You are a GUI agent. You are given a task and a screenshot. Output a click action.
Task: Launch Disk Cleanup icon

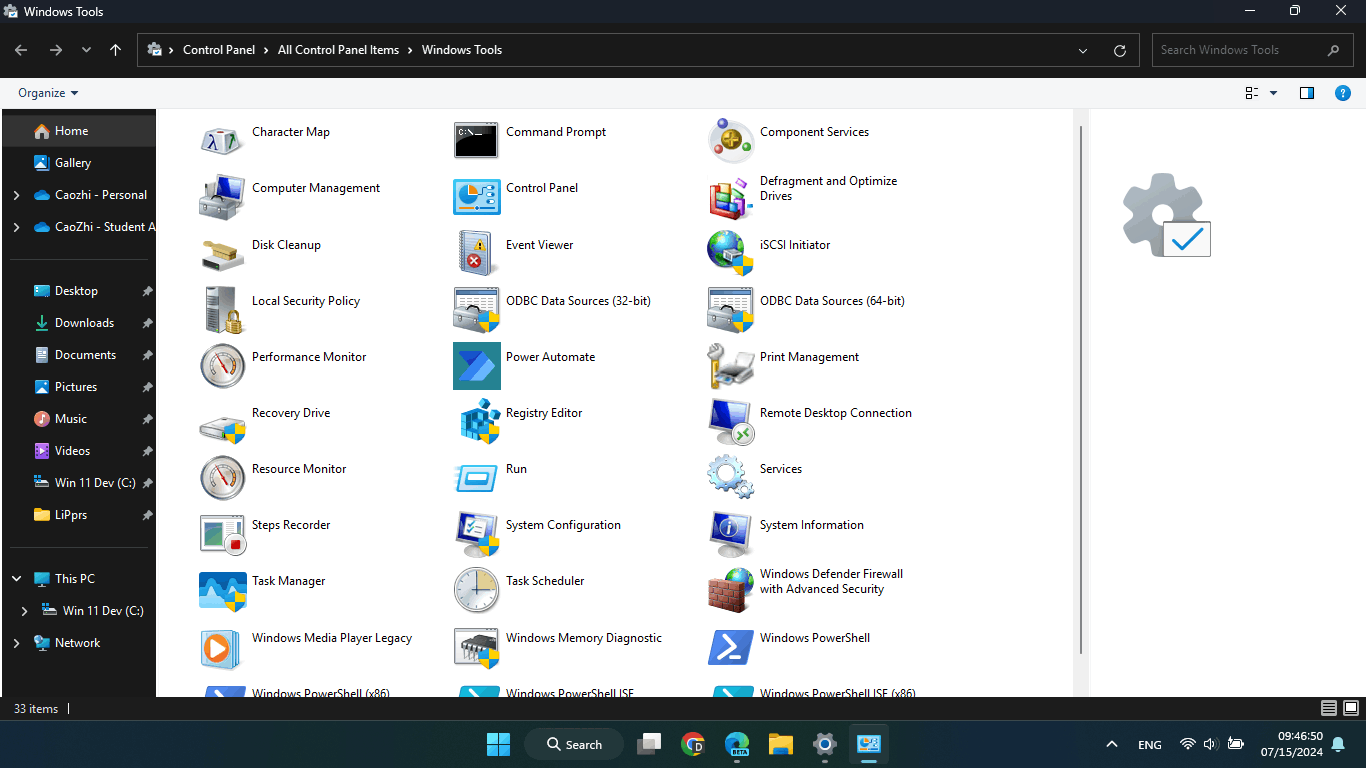point(222,254)
